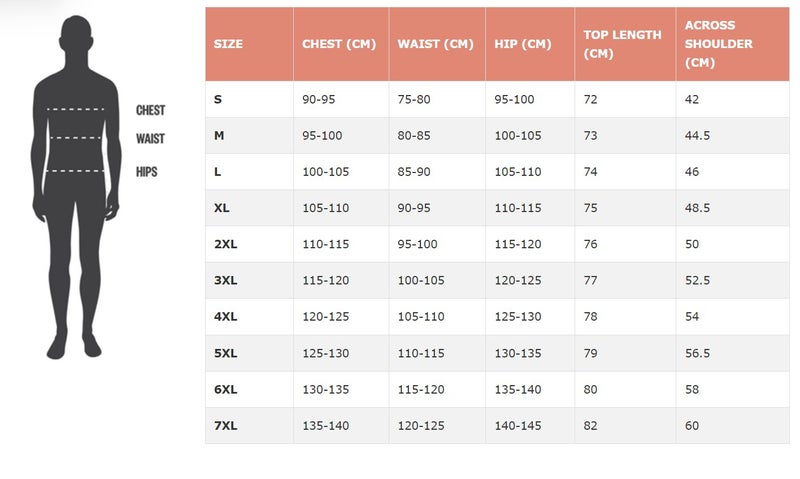Image resolution: width=800 pixels, height=479 pixels.
Task: Select the CHEST (CM) column header
Action: (339, 44)
